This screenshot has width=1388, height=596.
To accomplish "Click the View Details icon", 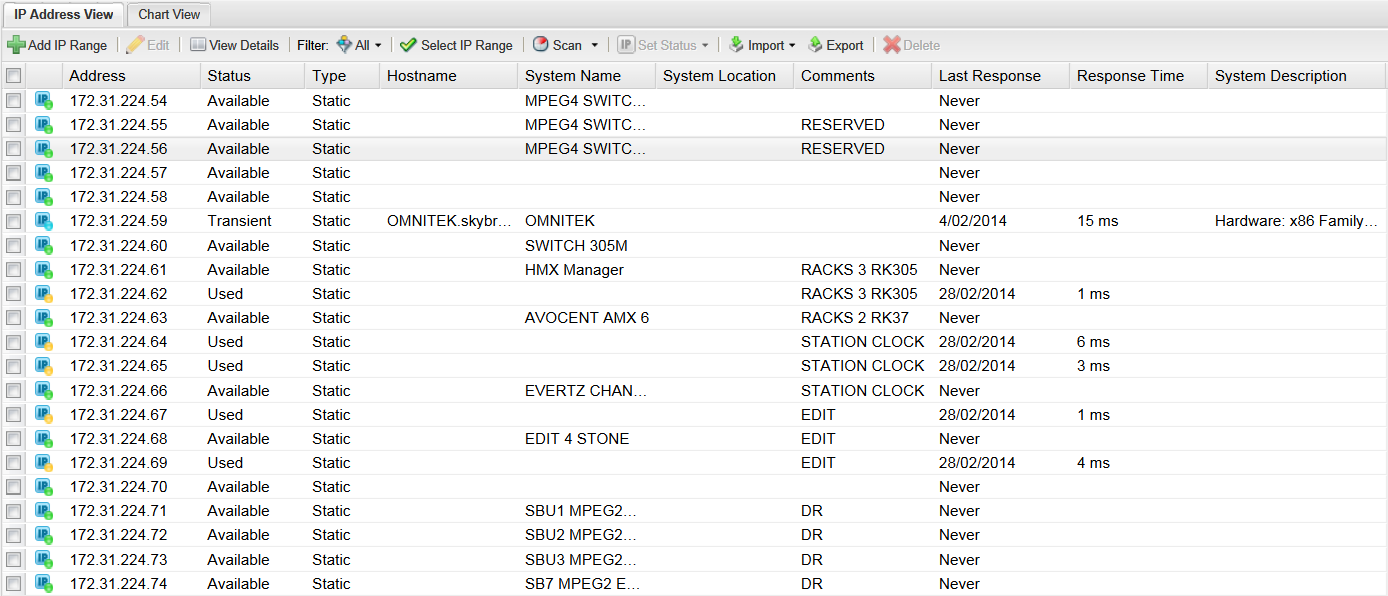I will (198, 45).
